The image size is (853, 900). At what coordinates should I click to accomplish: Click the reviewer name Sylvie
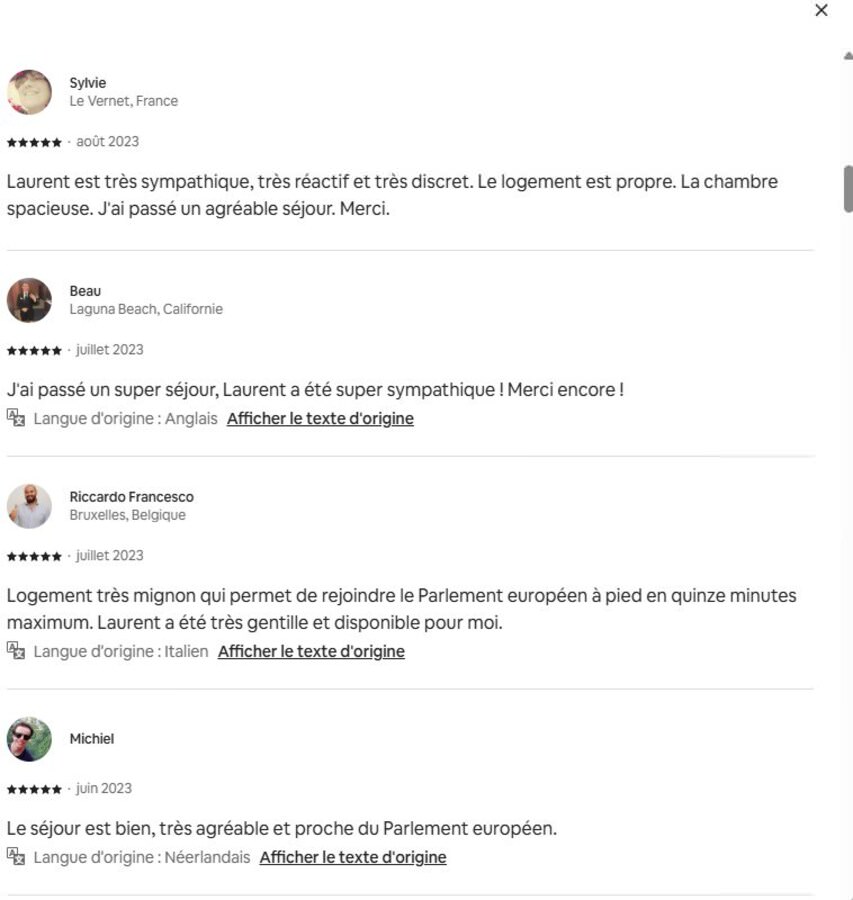coord(88,83)
